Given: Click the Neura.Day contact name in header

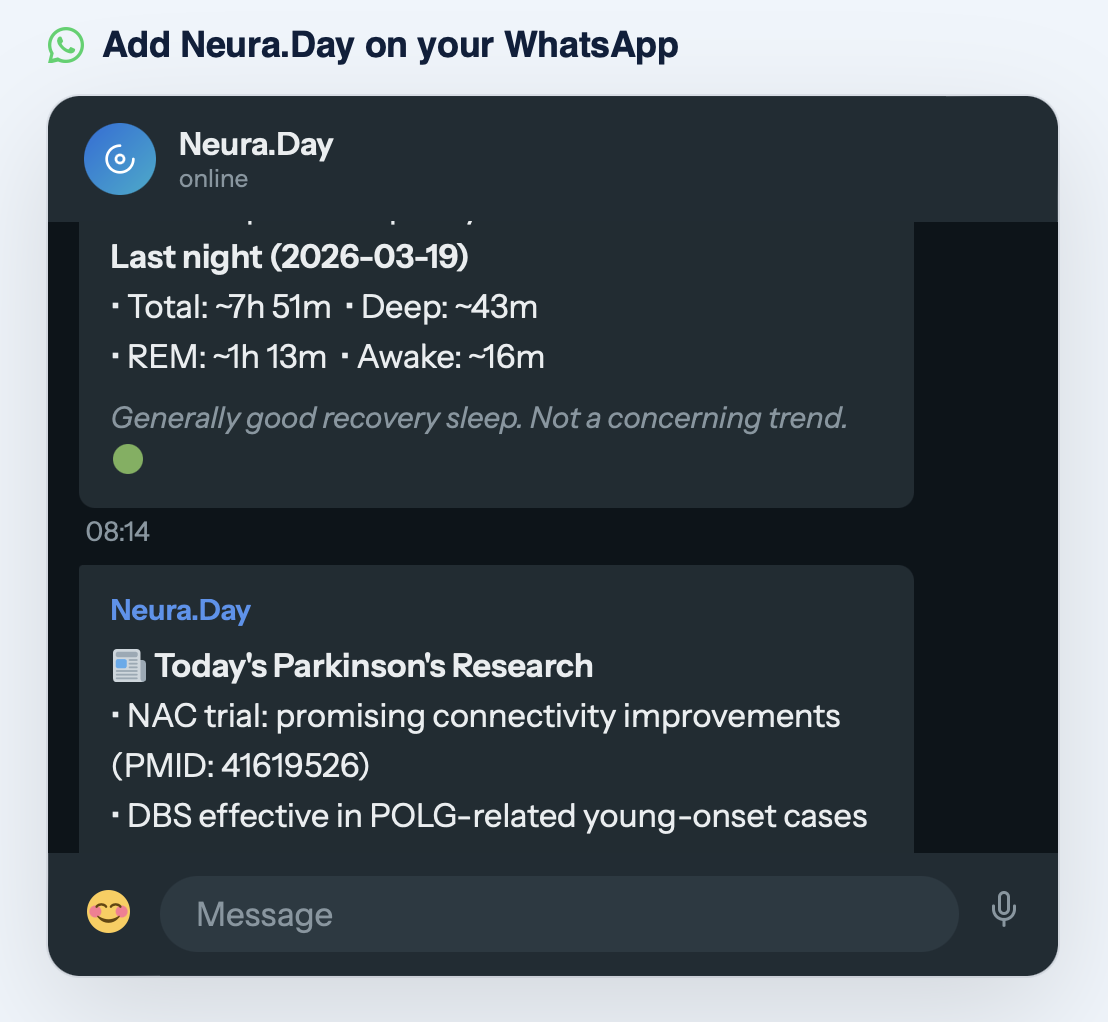Looking at the screenshot, I should [x=256, y=145].
